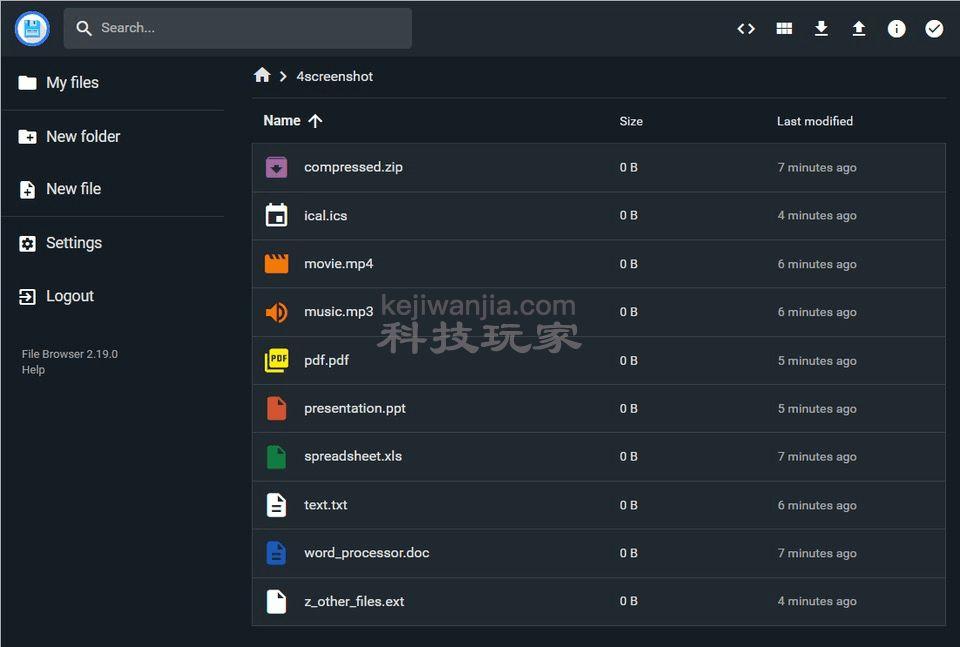960x647 pixels.
Task: Open the upload icon
Action: [x=859, y=28]
